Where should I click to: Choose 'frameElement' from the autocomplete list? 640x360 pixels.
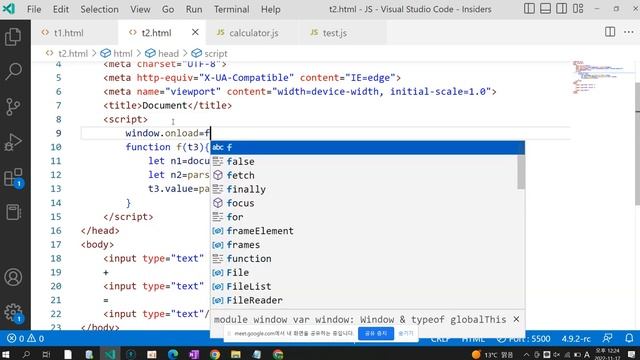(x=364, y=231)
